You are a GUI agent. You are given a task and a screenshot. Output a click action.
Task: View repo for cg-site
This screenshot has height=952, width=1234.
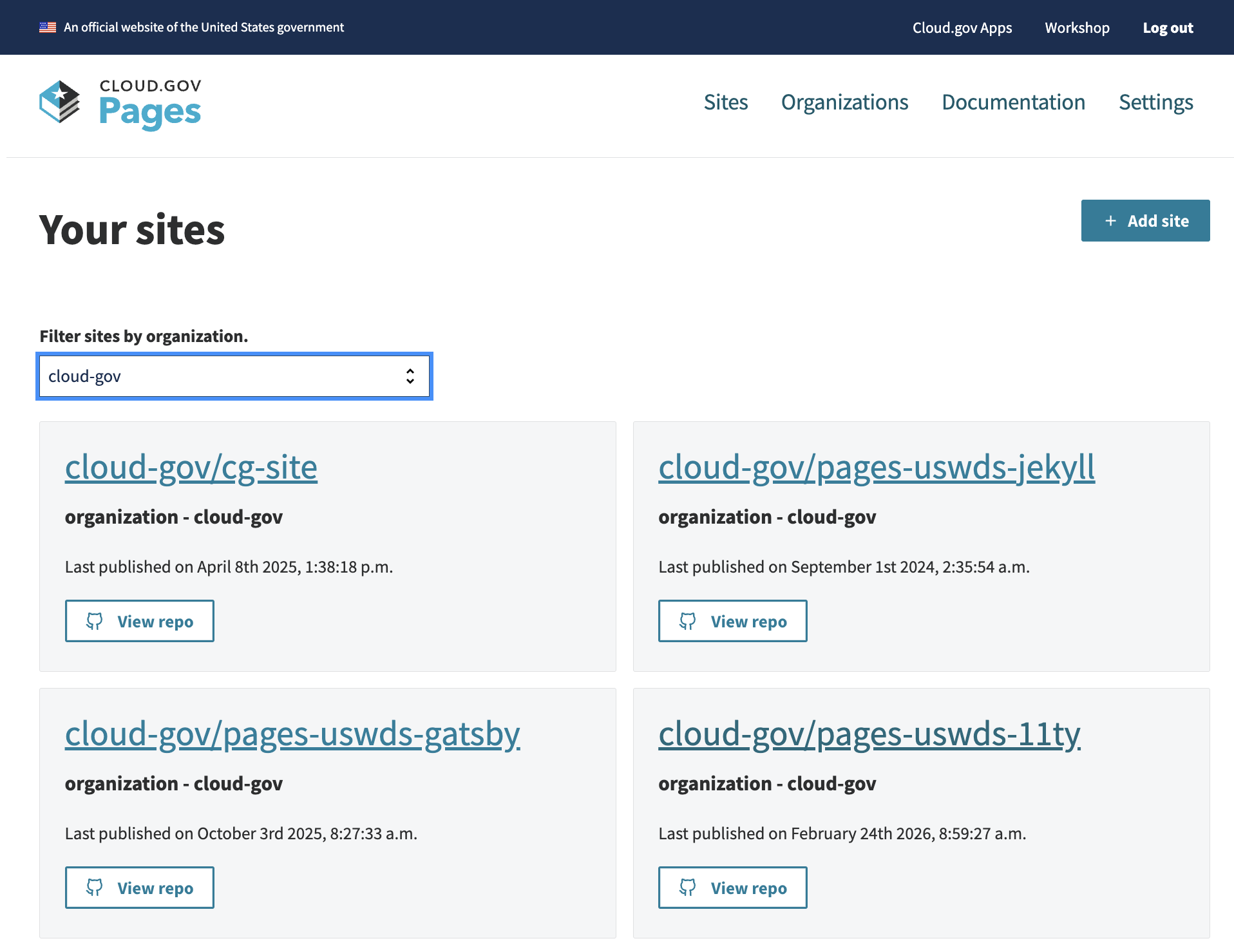[140, 621]
